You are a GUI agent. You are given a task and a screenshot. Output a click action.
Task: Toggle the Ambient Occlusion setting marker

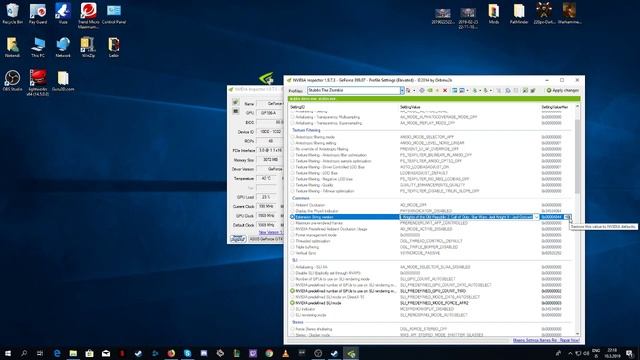(x=292, y=205)
